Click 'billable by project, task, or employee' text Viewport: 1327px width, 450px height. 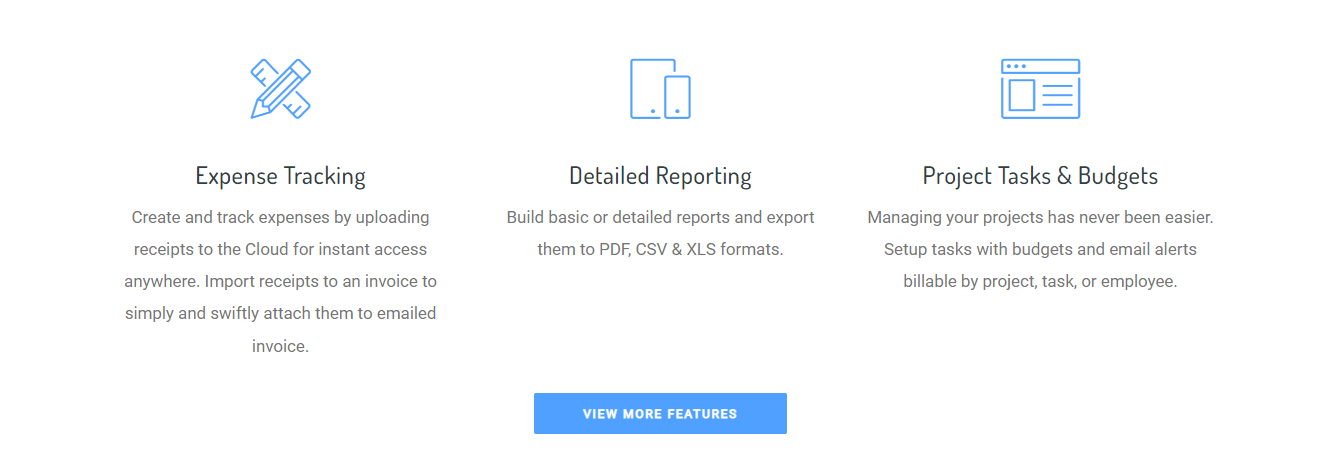coord(1040,282)
